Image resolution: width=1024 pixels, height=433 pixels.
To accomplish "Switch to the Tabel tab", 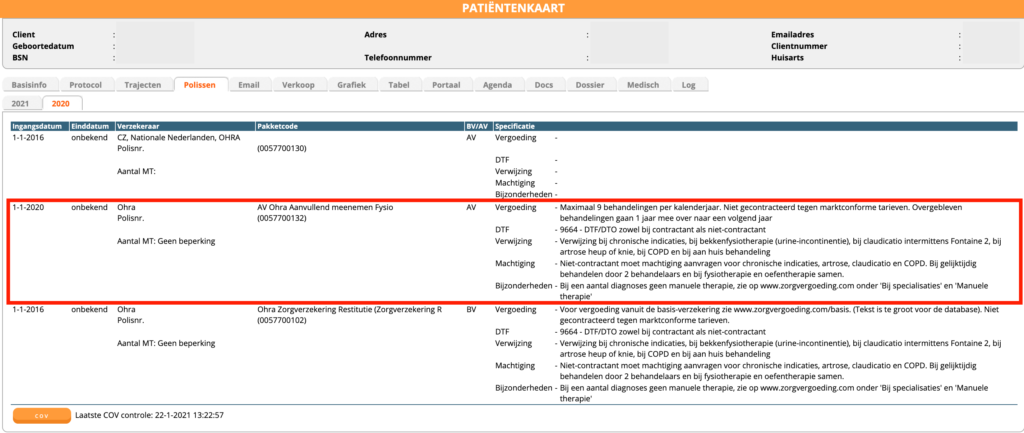I will [x=399, y=85].
